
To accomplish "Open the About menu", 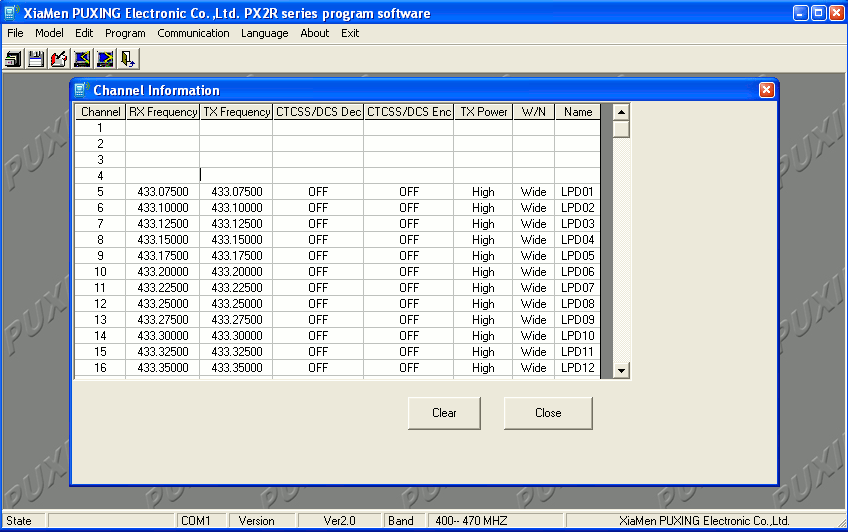I will click(x=315, y=33).
